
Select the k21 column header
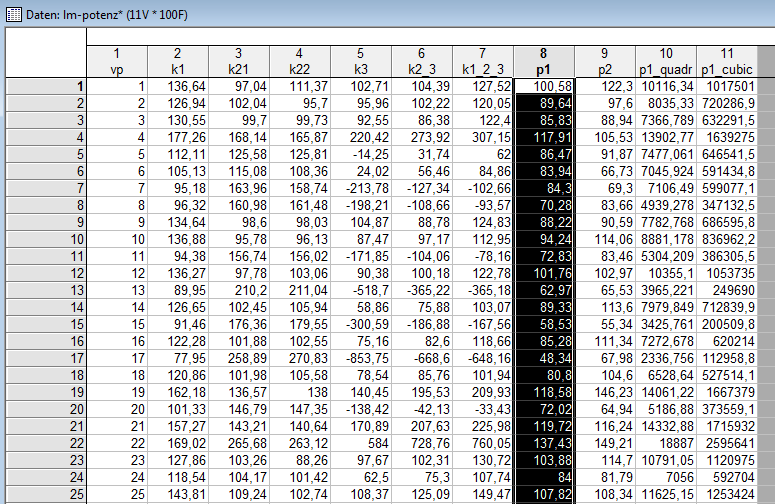point(238,60)
